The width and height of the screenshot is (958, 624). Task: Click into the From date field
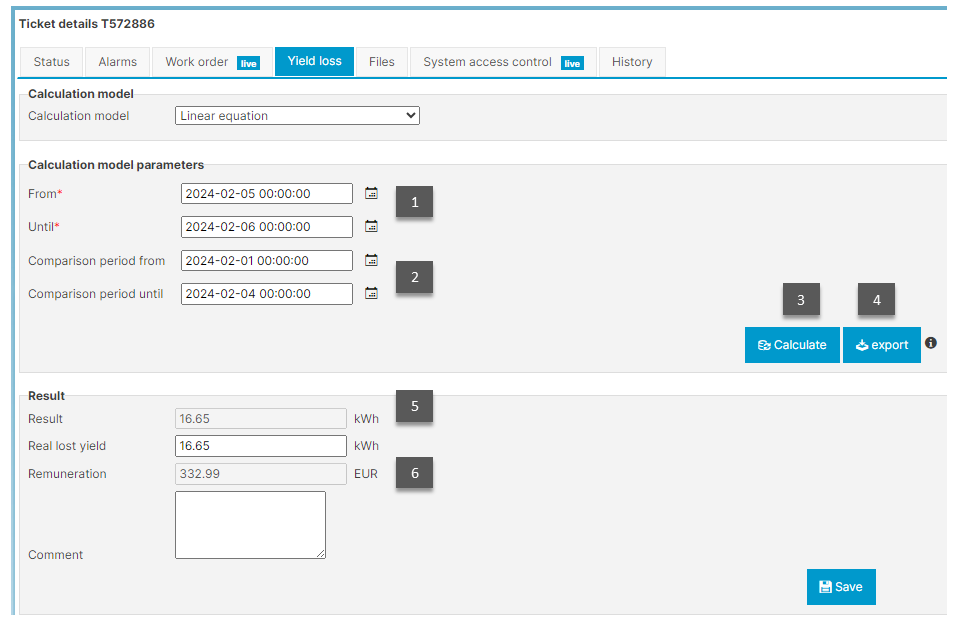pyautogui.click(x=266, y=194)
